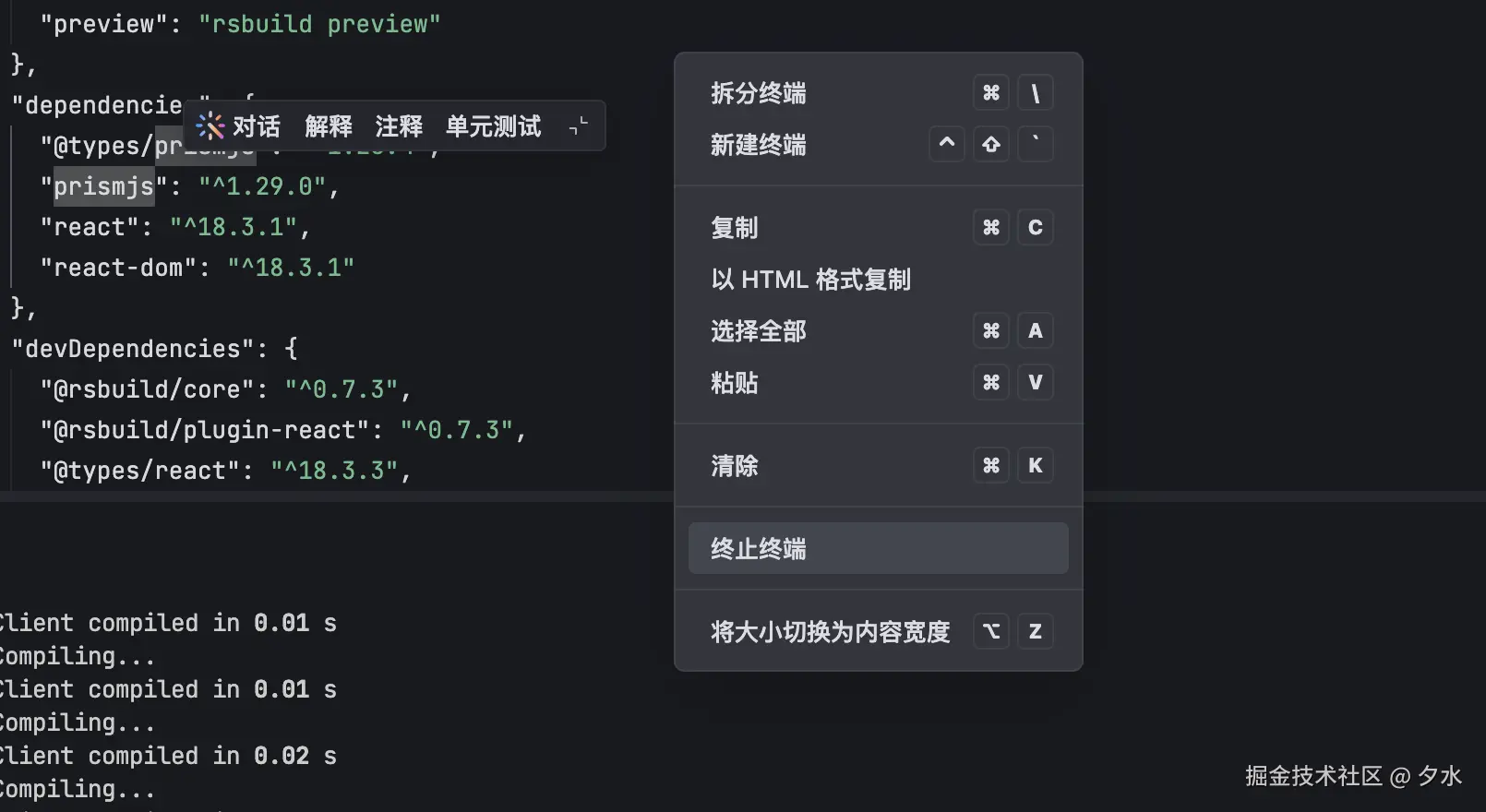Click the V key cap beside 粘贴
Viewport: 1486px width, 812px height.
pyautogui.click(x=1036, y=383)
